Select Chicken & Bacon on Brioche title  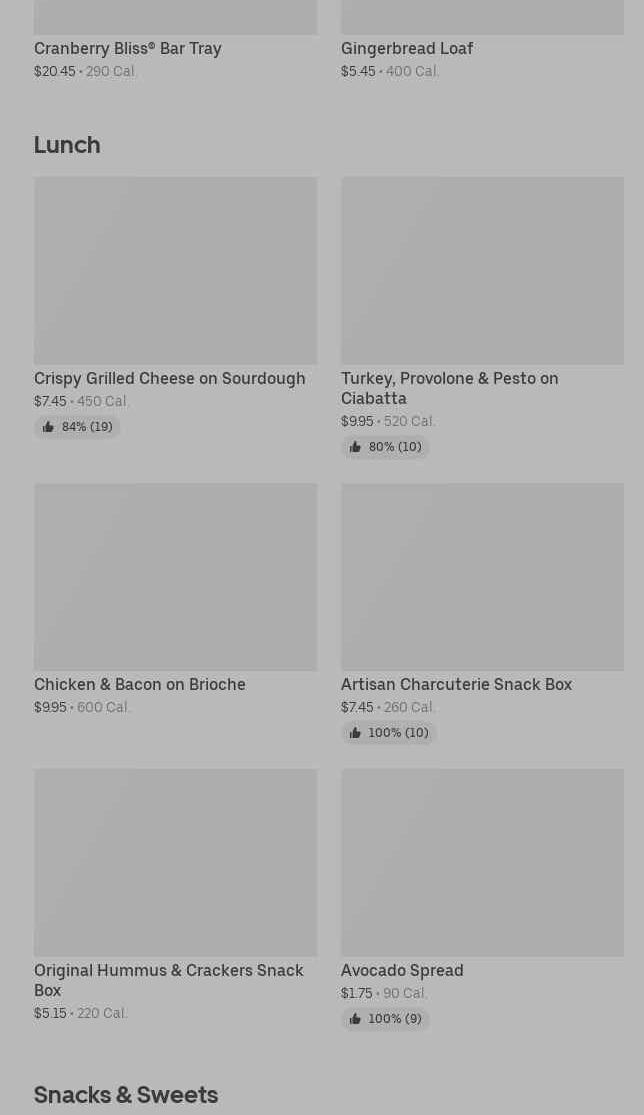click(x=140, y=684)
